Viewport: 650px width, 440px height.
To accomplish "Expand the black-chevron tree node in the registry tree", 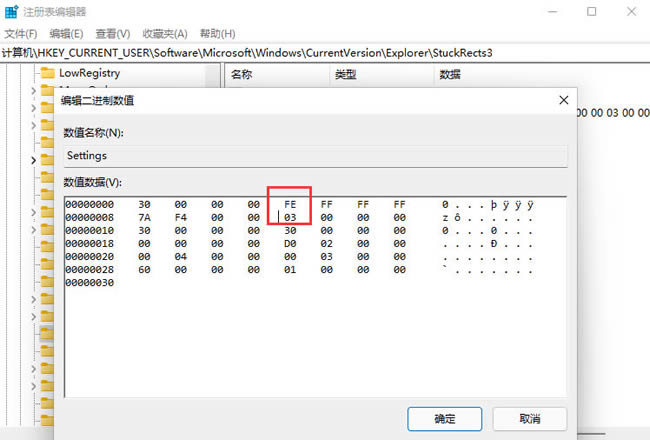I will click(x=34, y=160).
